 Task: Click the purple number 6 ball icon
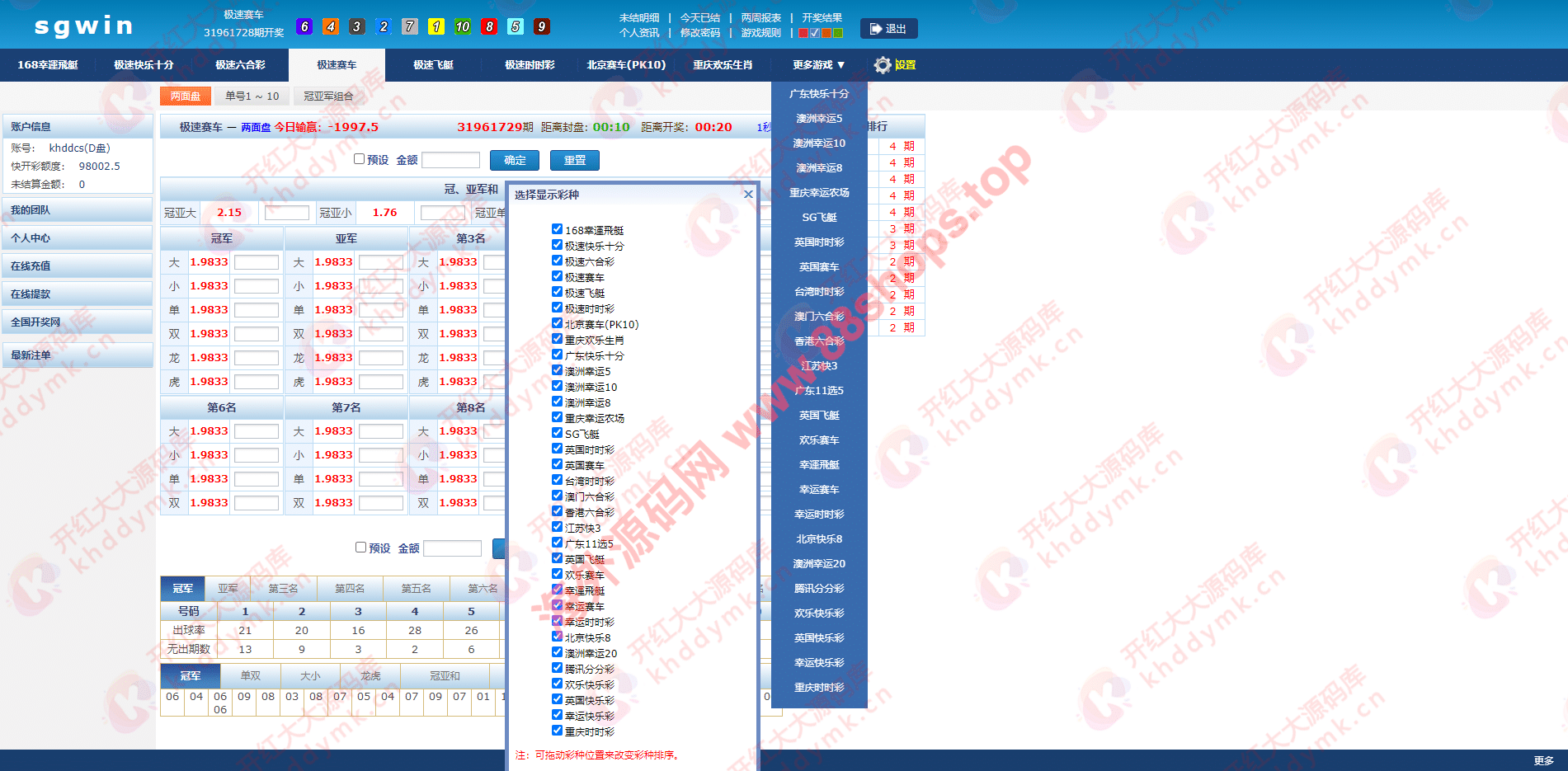pyautogui.click(x=304, y=26)
